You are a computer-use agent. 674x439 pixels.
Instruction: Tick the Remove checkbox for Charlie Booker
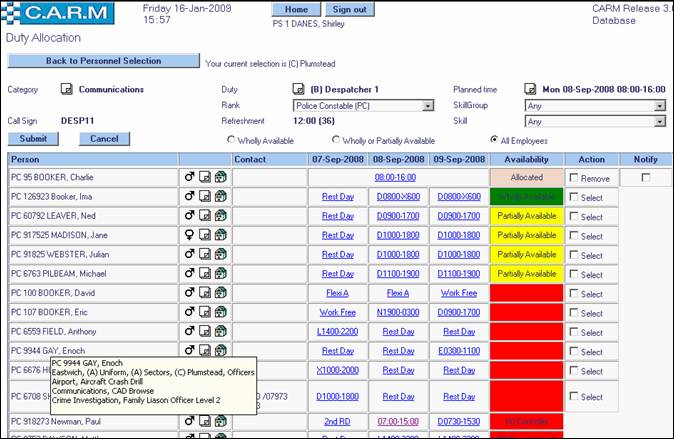(x=573, y=177)
